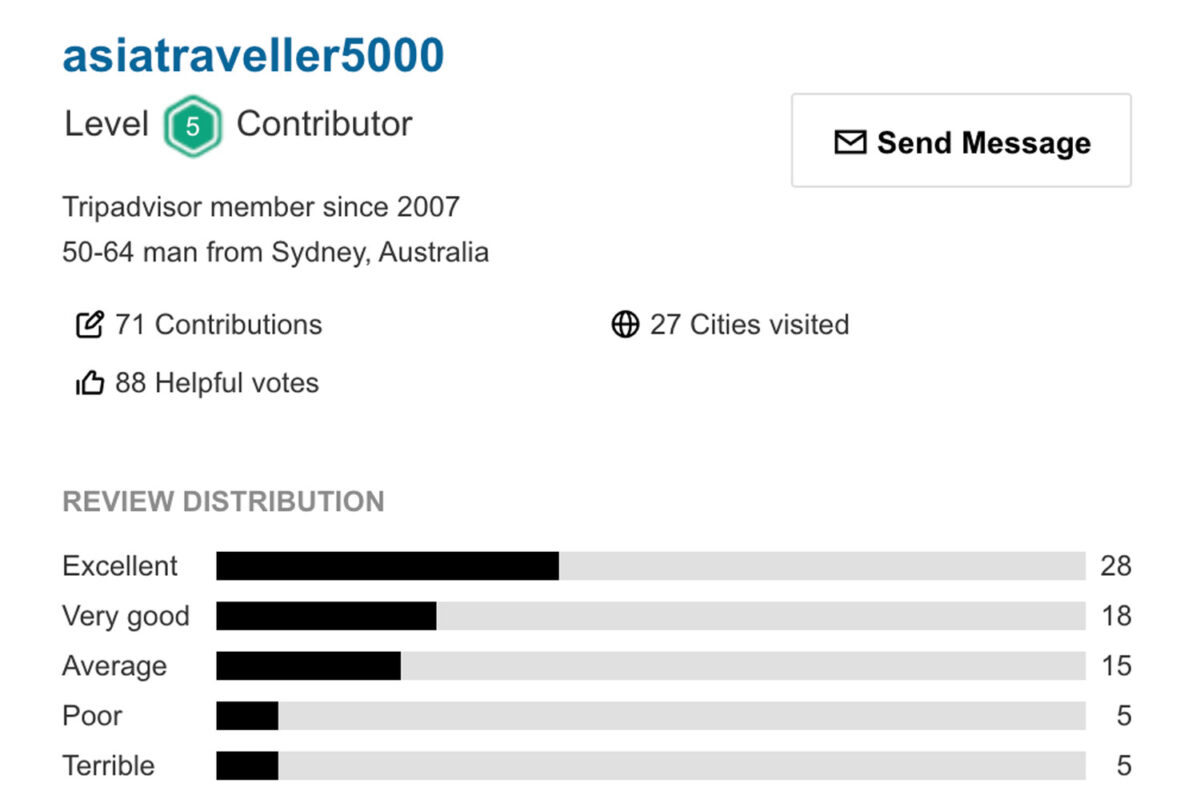Click the globe icon for cities visited
Image resolution: width=1200 pixels, height=799 pixels.
pos(625,325)
